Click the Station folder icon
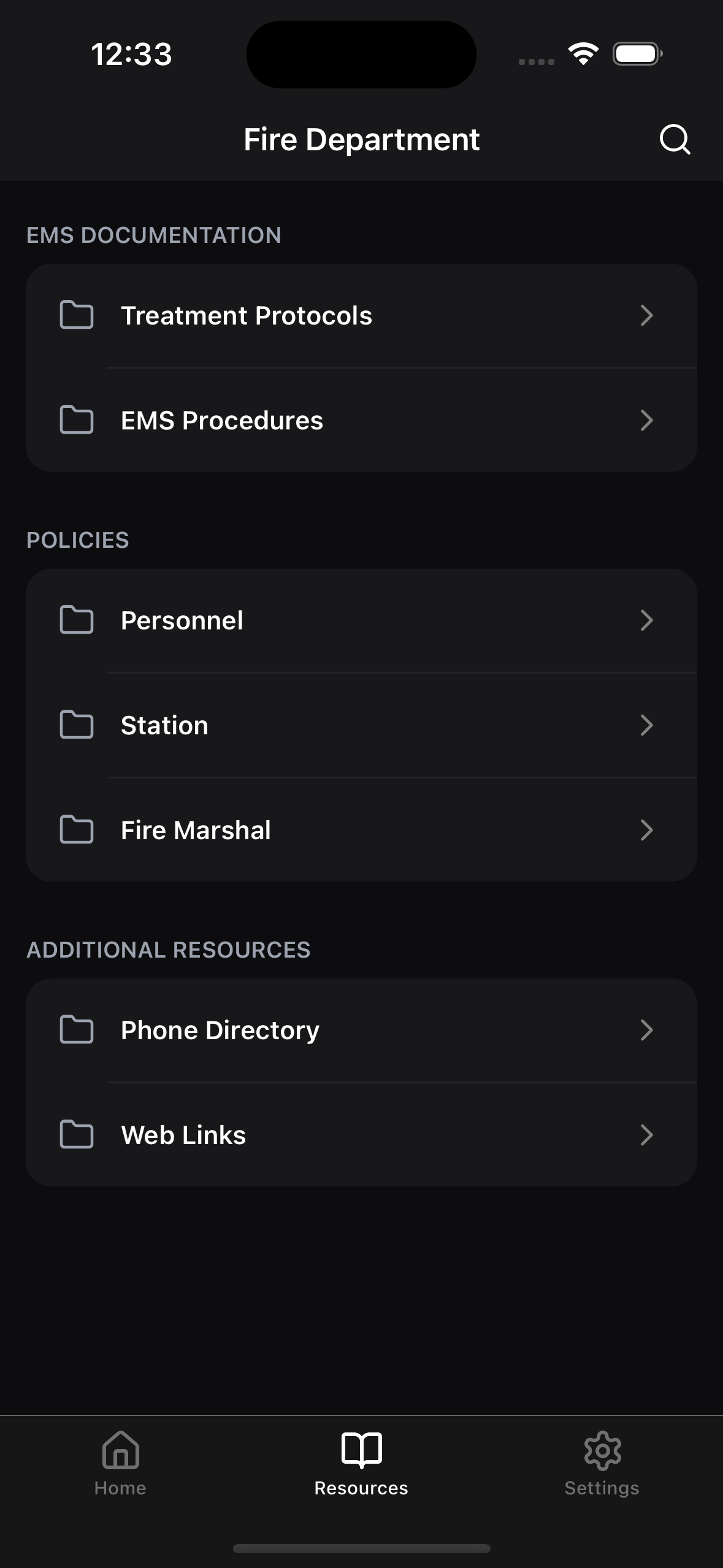Image resolution: width=723 pixels, height=1568 pixels. 77,725
